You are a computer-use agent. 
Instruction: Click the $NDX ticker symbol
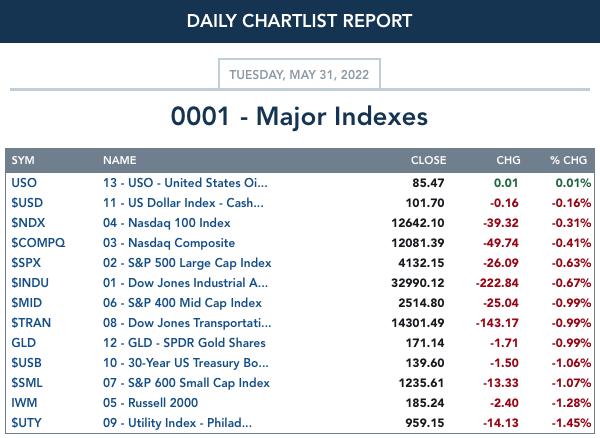pos(28,223)
